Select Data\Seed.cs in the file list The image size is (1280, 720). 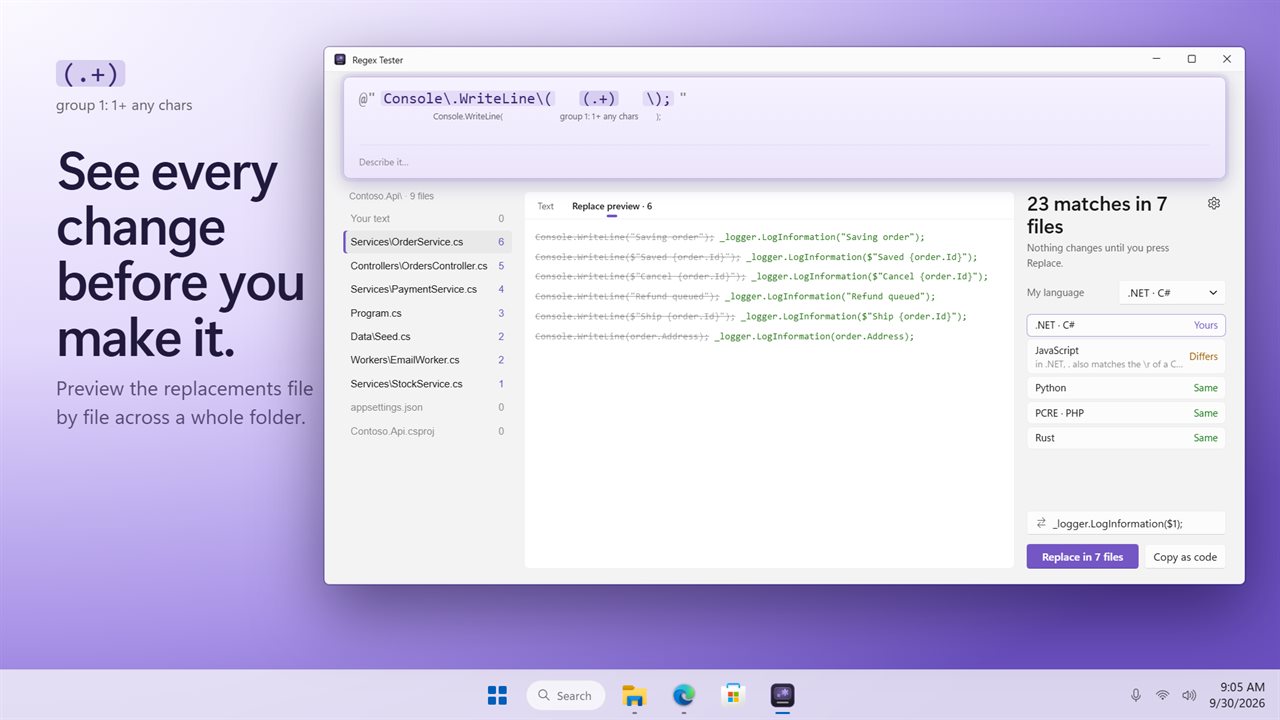coord(427,337)
